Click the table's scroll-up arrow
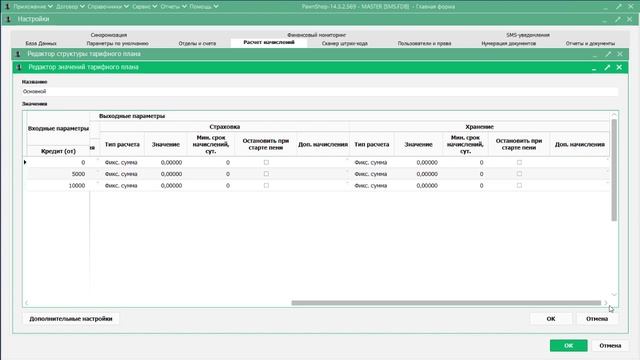The image size is (640, 360). tap(614, 115)
